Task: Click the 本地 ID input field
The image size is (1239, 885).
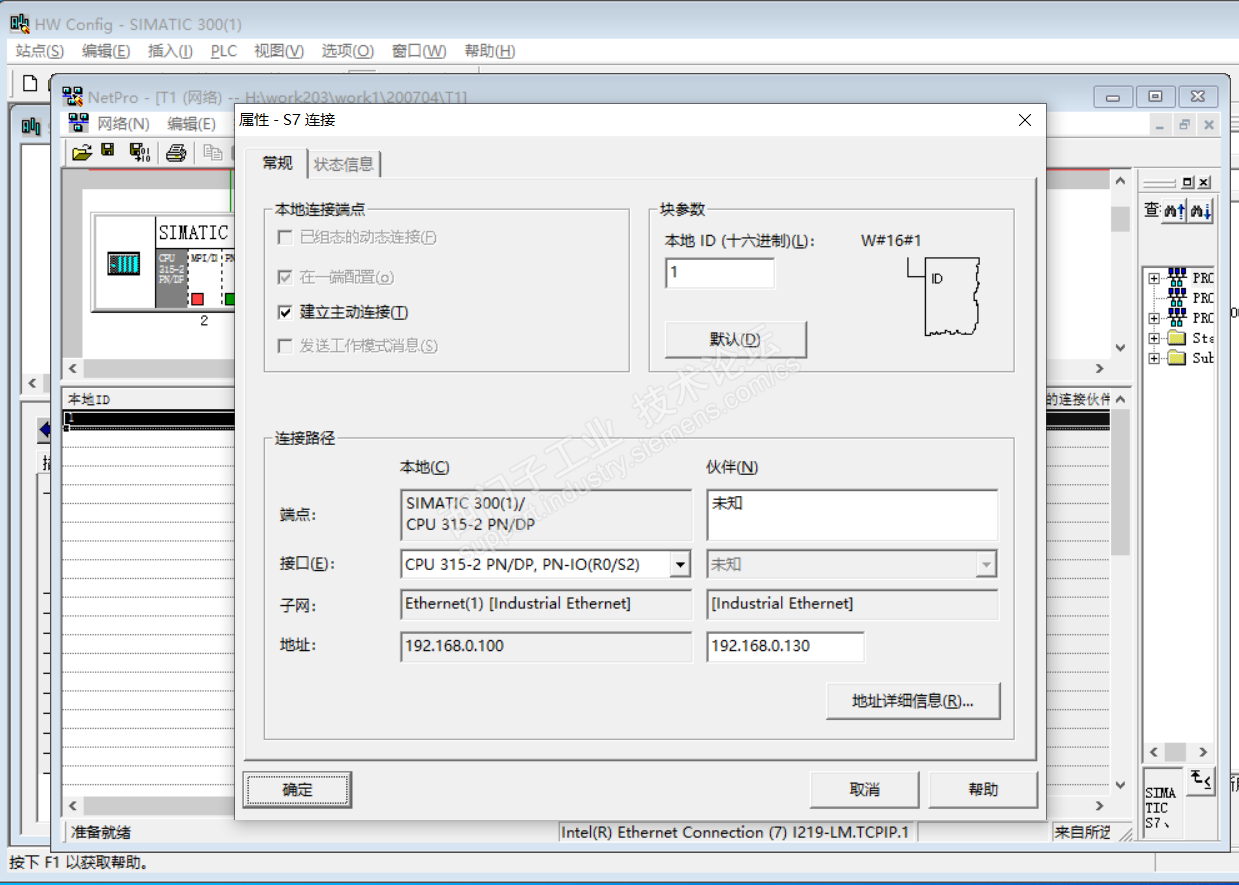Action: click(719, 273)
